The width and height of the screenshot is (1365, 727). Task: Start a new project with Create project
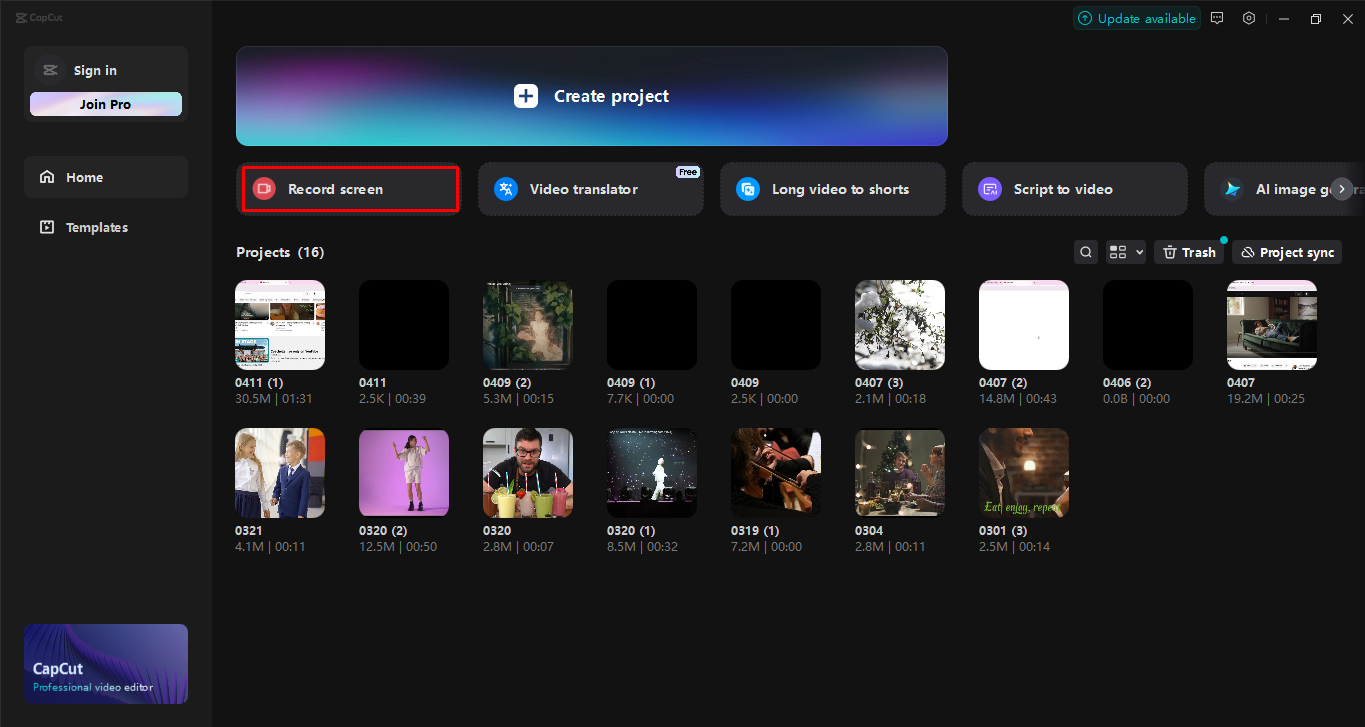coord(590,96)
